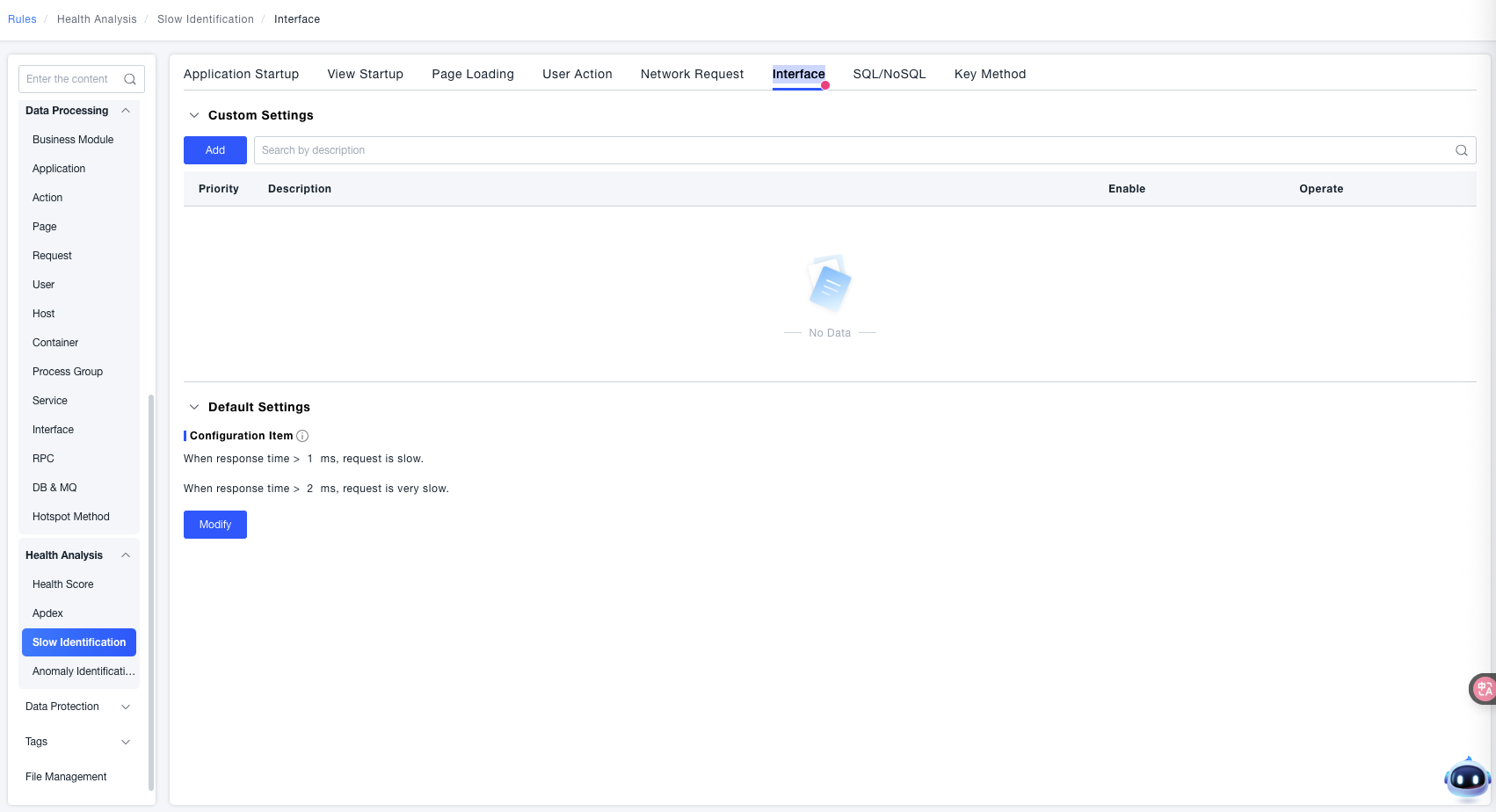Collapse the Data Processing menu group
This screenshot has height=812, width=1496.
click(x=126, y=111)
